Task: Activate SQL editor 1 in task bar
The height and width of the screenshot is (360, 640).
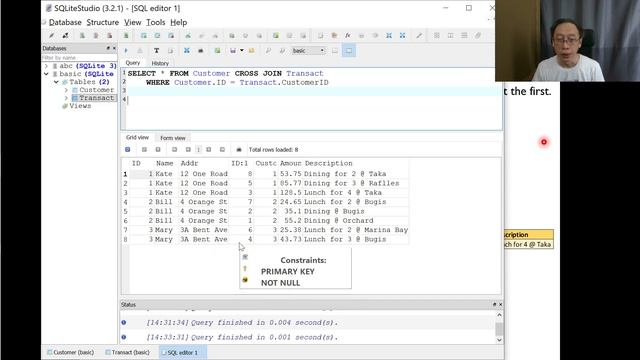Action: pos(182,352)
